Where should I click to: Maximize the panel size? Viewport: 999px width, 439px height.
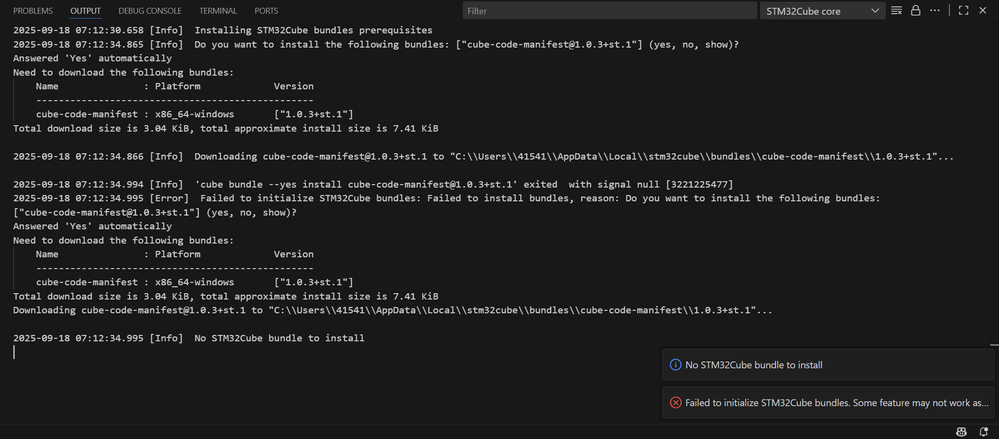963,11
